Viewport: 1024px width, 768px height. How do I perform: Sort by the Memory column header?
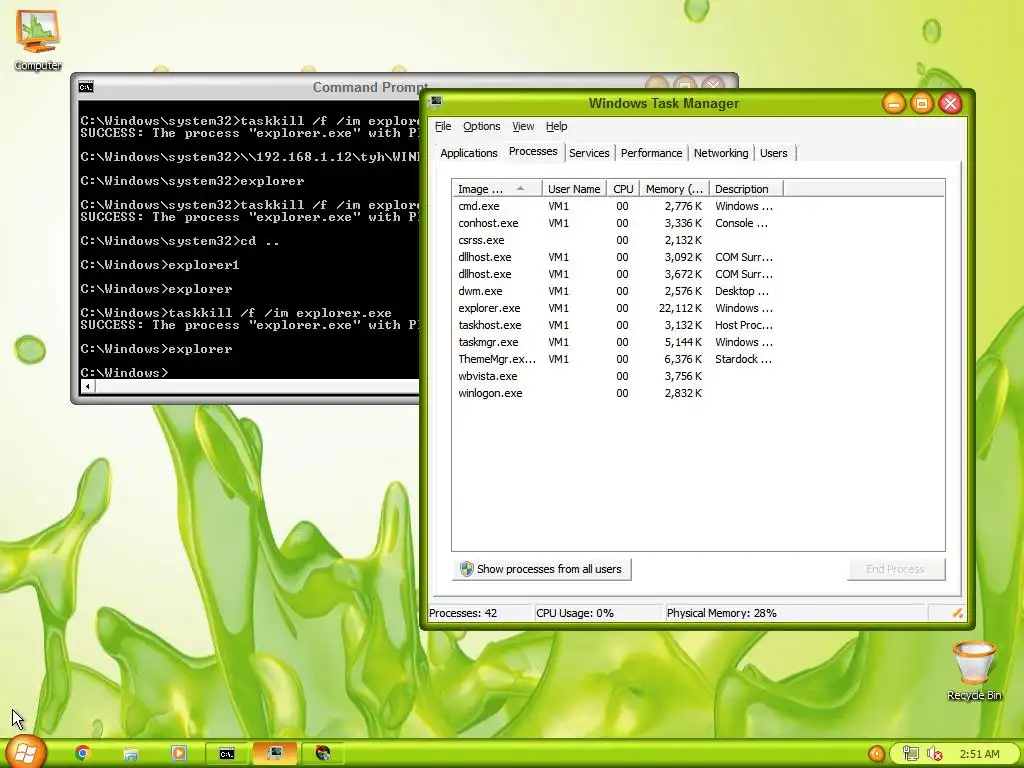coord(674,189)
